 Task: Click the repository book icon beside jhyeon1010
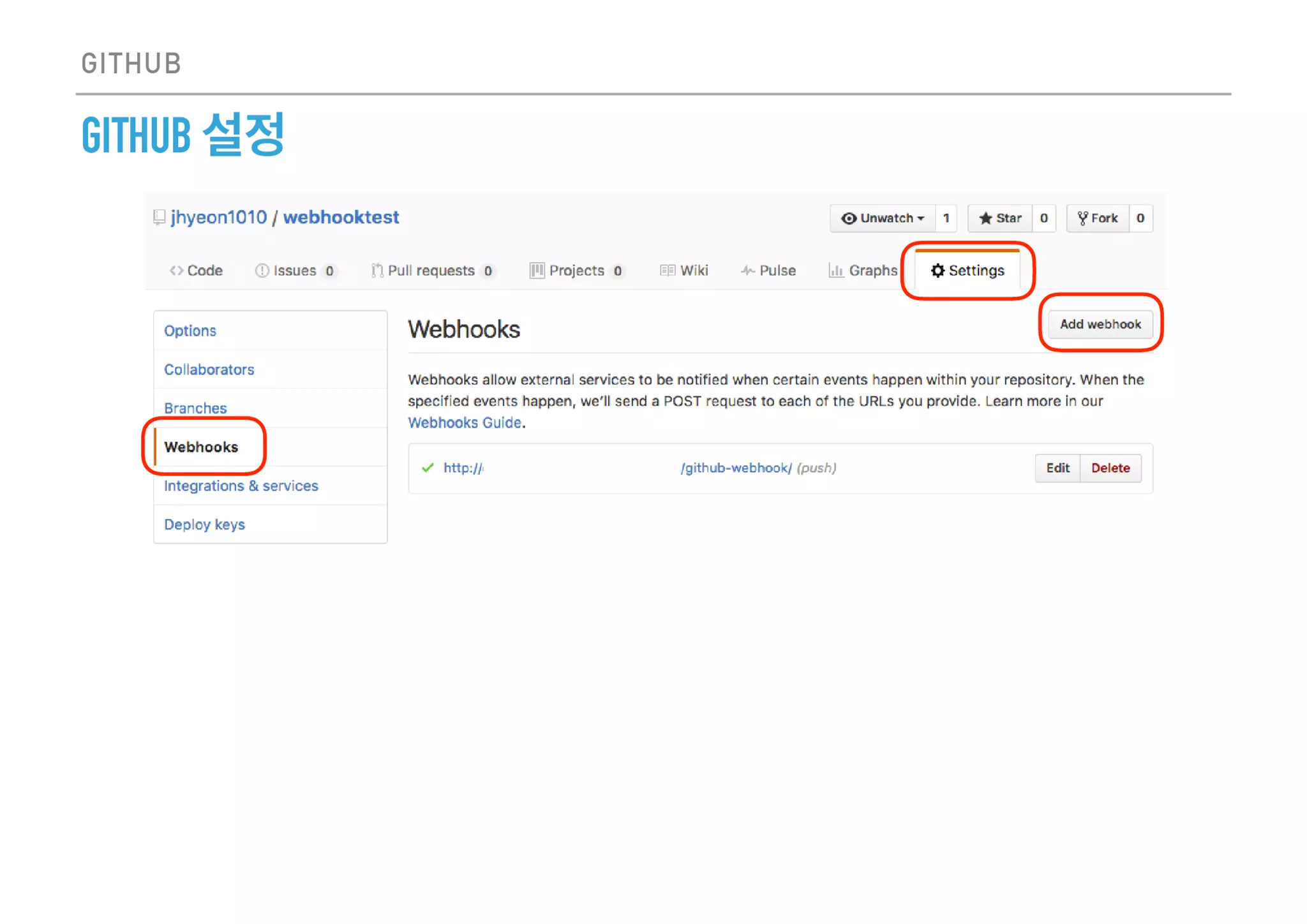(x=160, y=218)
